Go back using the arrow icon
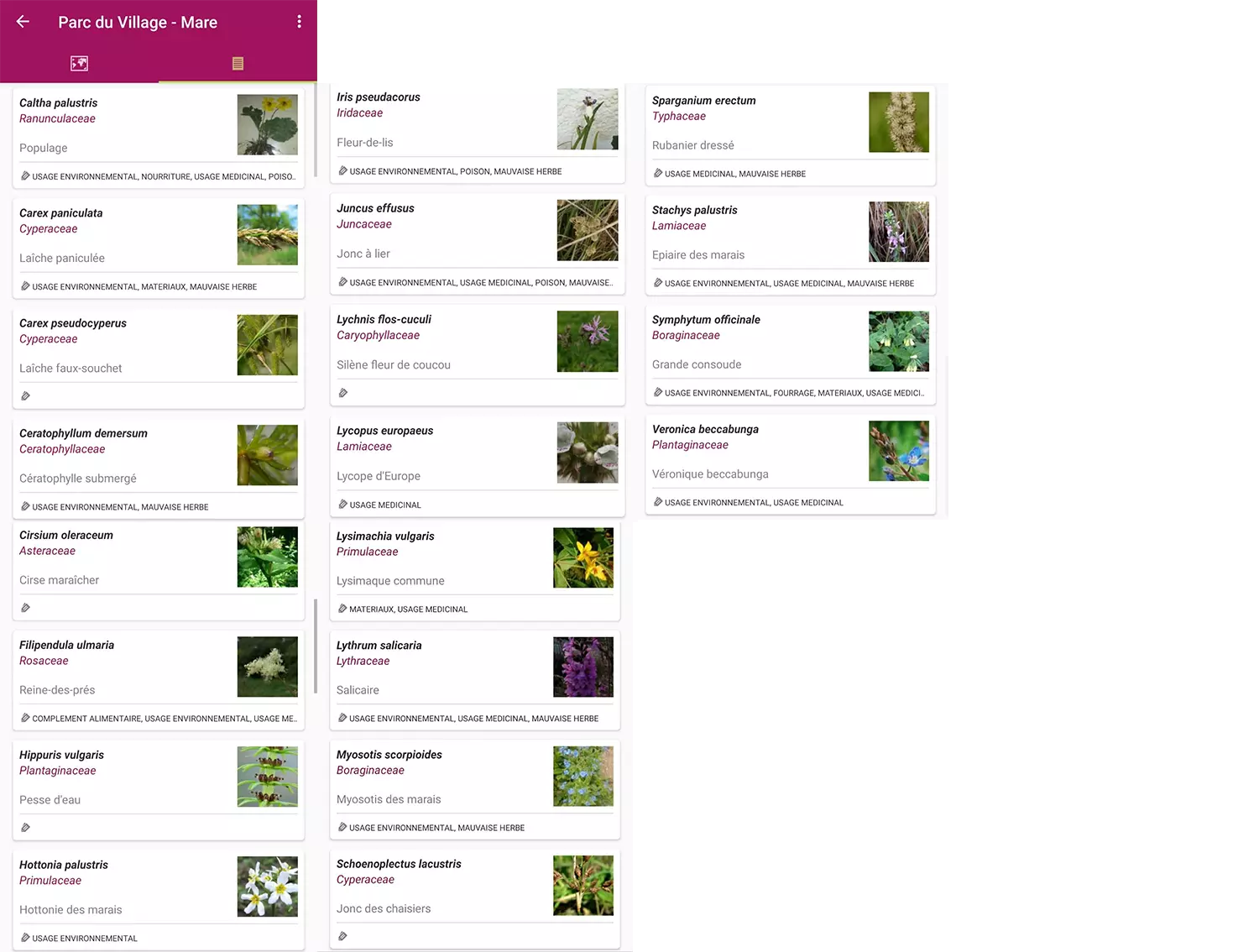 [x=23, y=22]
